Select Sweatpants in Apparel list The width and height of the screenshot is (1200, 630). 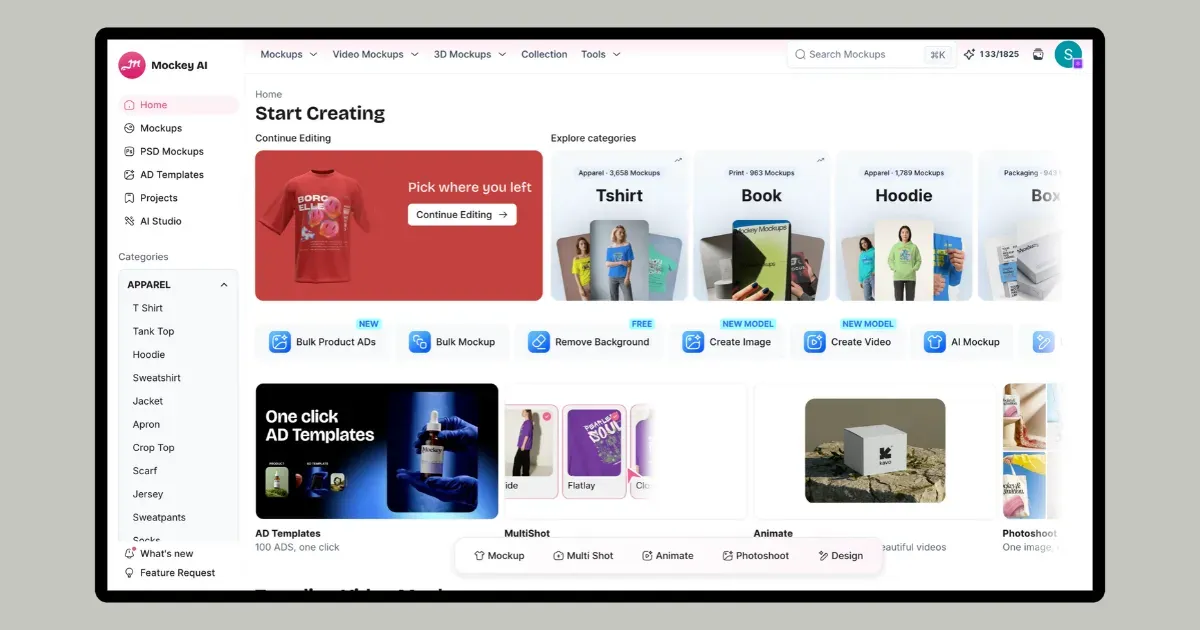click(x=159, y=517)
